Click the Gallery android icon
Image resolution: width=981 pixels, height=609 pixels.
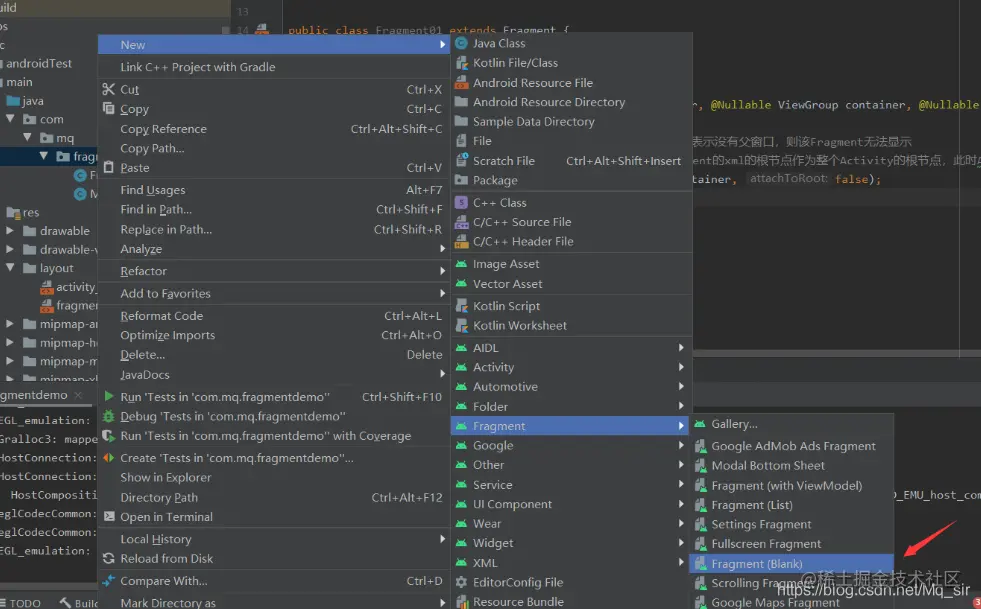700,424
